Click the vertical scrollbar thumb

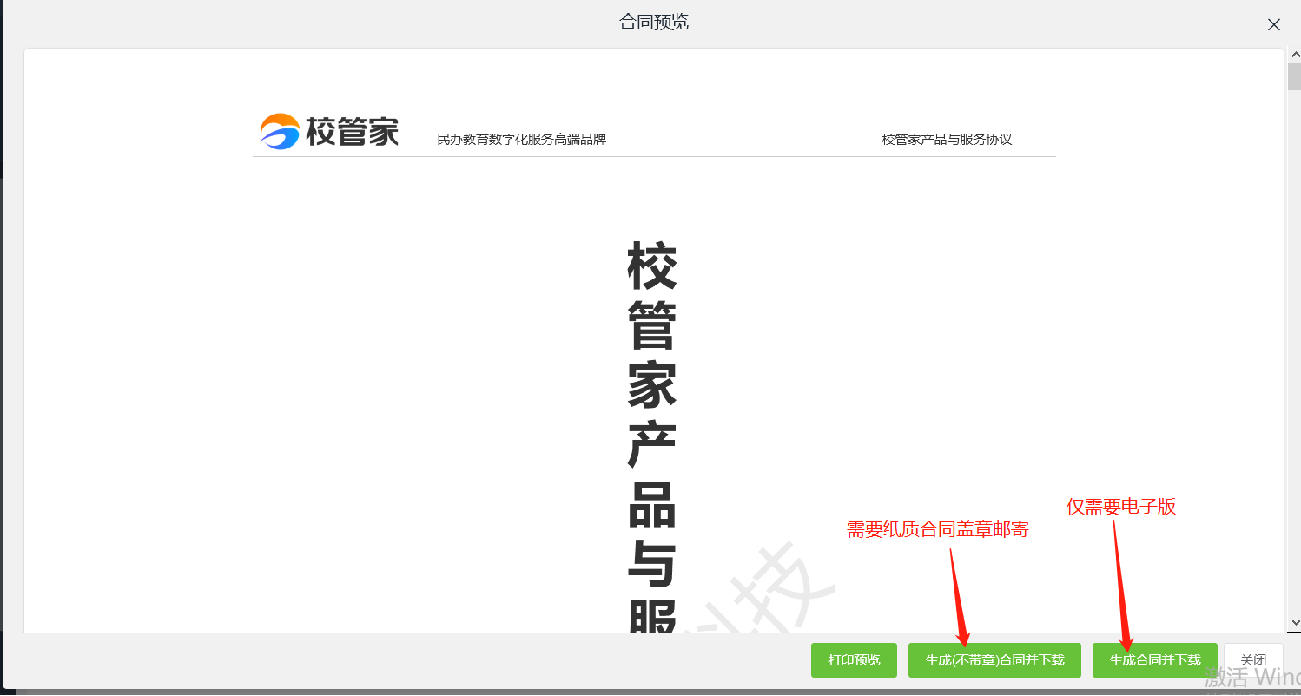pyautogui.click(x=1294, y=77)
